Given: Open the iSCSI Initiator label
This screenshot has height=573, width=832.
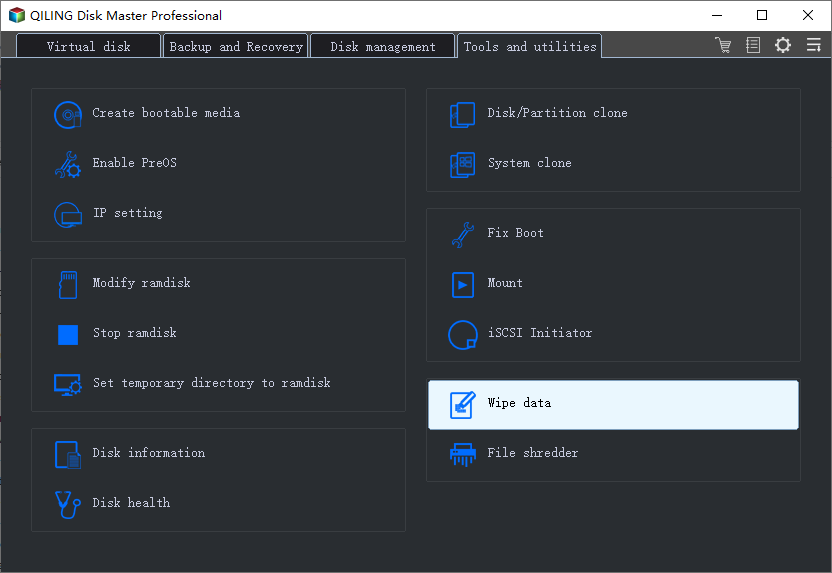Looking at the screenshot, I should point(540,333).
